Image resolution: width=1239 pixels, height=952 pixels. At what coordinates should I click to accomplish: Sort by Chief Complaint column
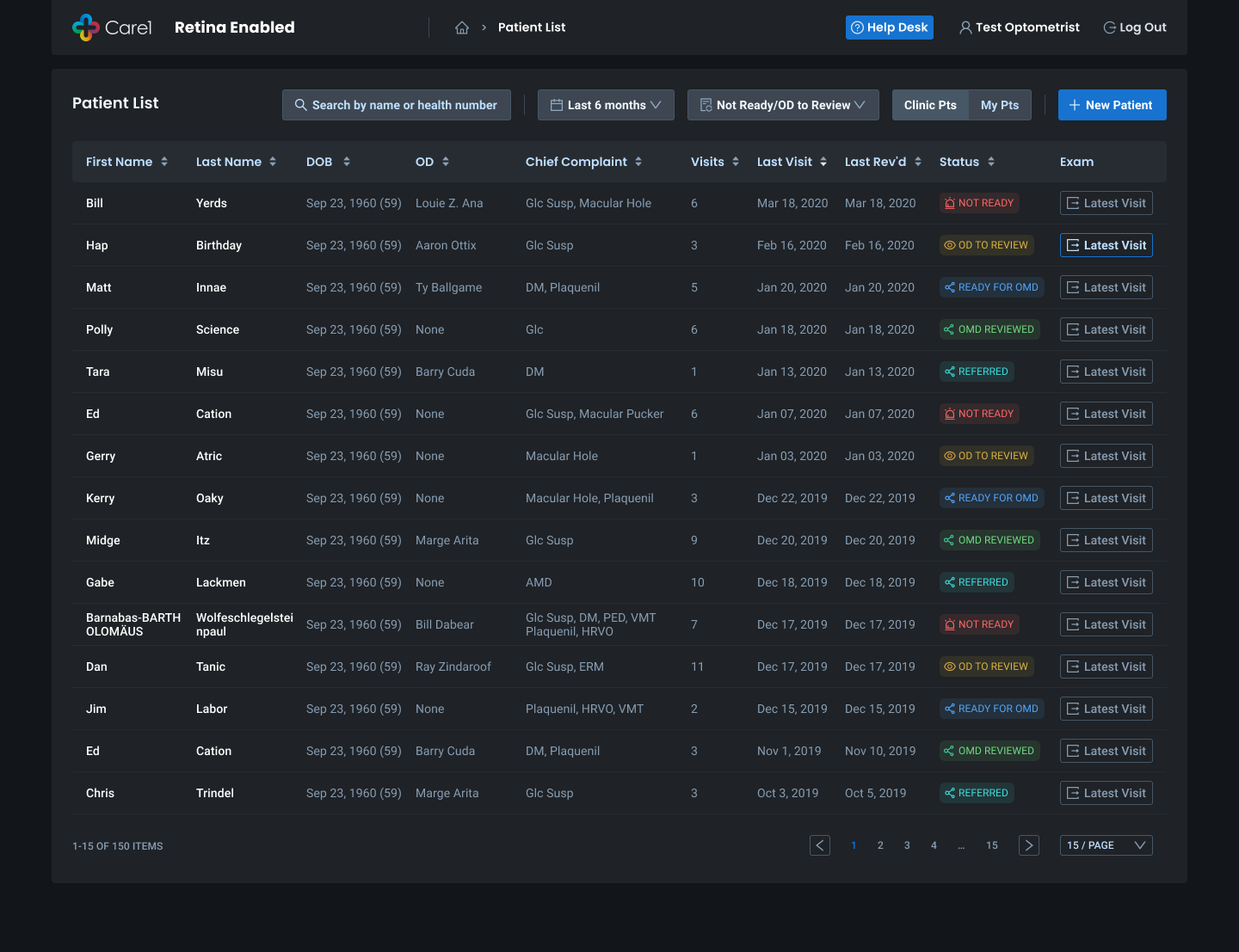click(638, 162)
